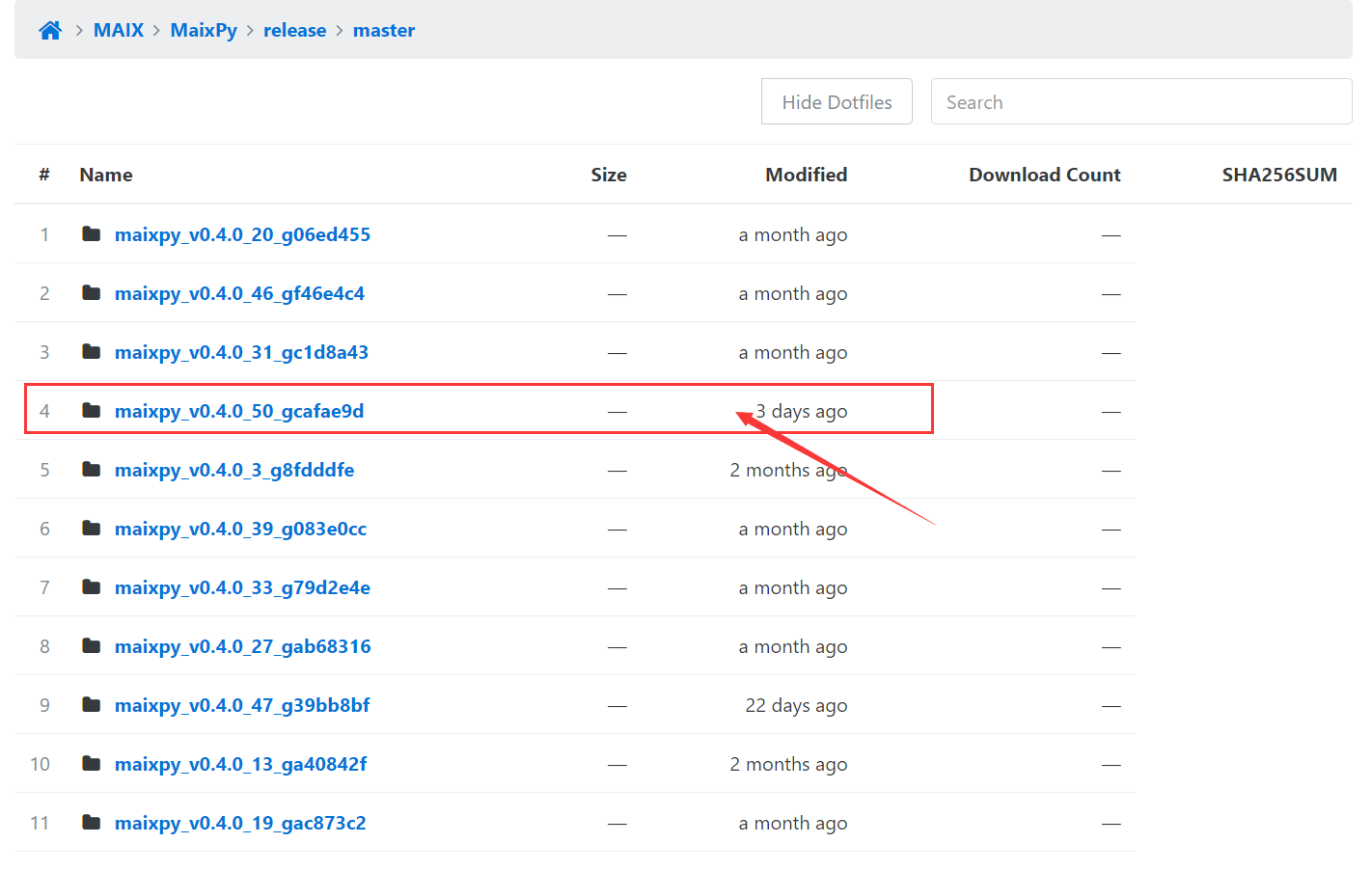Click folder icon for maixpy_v0.4.0_47_g39bb8bf
This screenshot has height=871, width=1372.
click(x=92, y=705)
